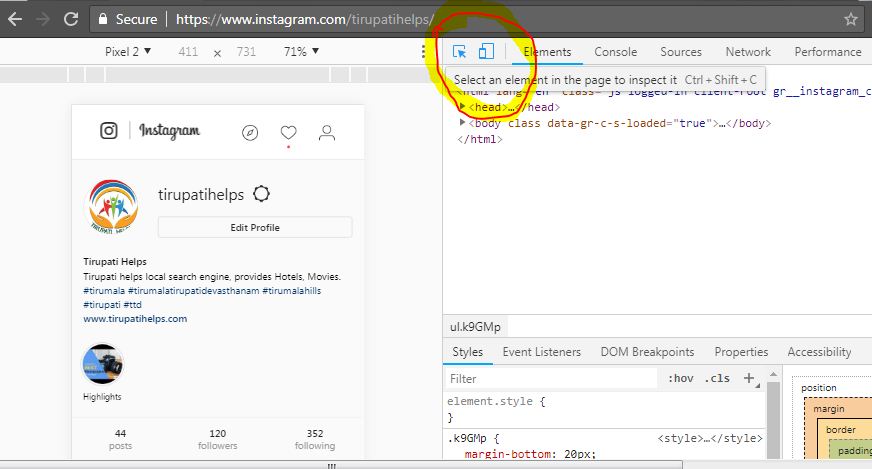Switch to the Console tab

[x=616, y=52]
